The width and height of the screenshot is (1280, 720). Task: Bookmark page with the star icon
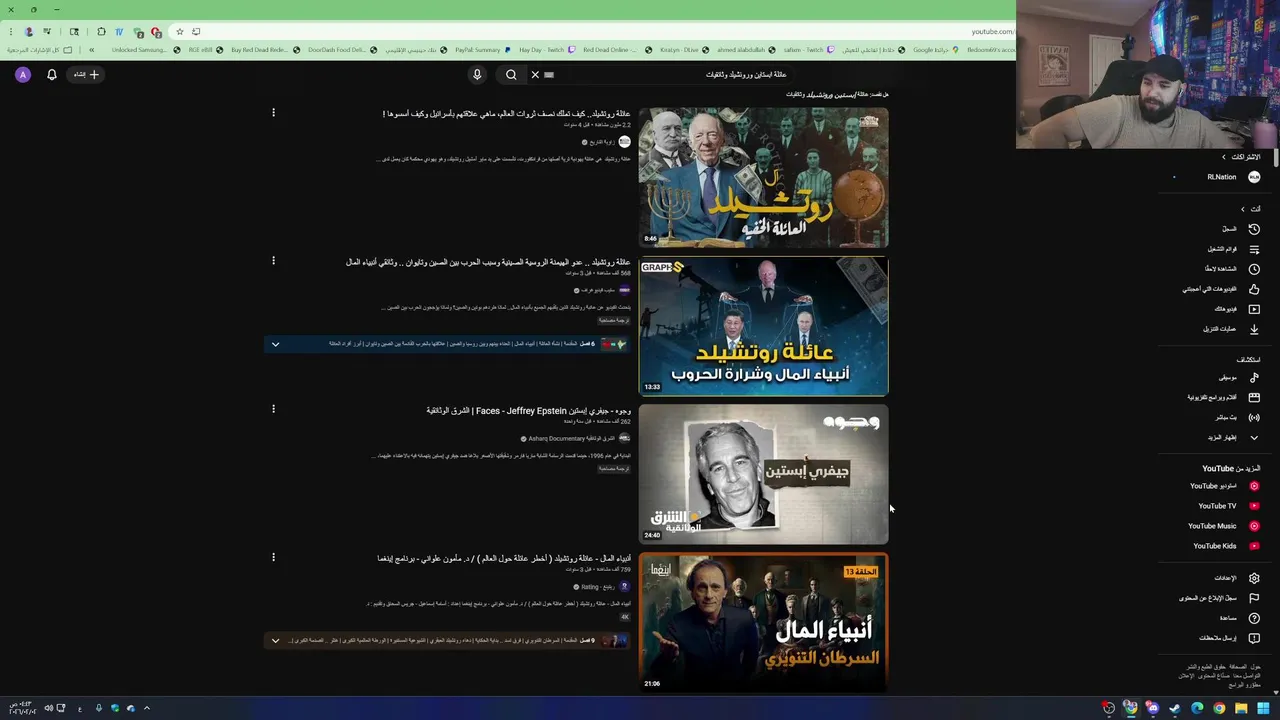[180, 31]
